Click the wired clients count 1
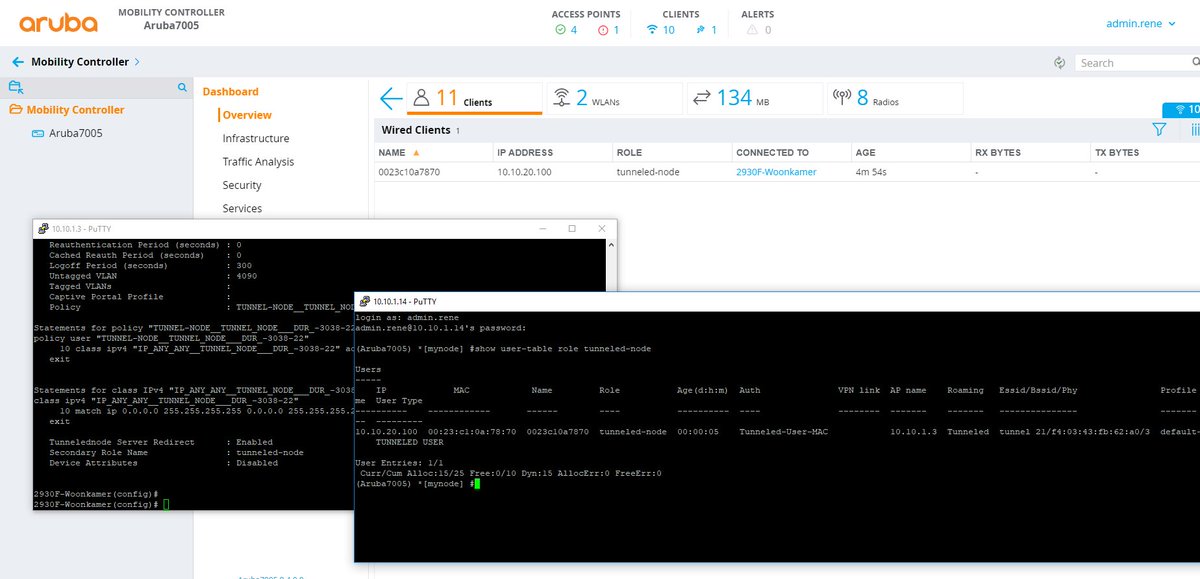1200x579 pixels. coord(707,30)
